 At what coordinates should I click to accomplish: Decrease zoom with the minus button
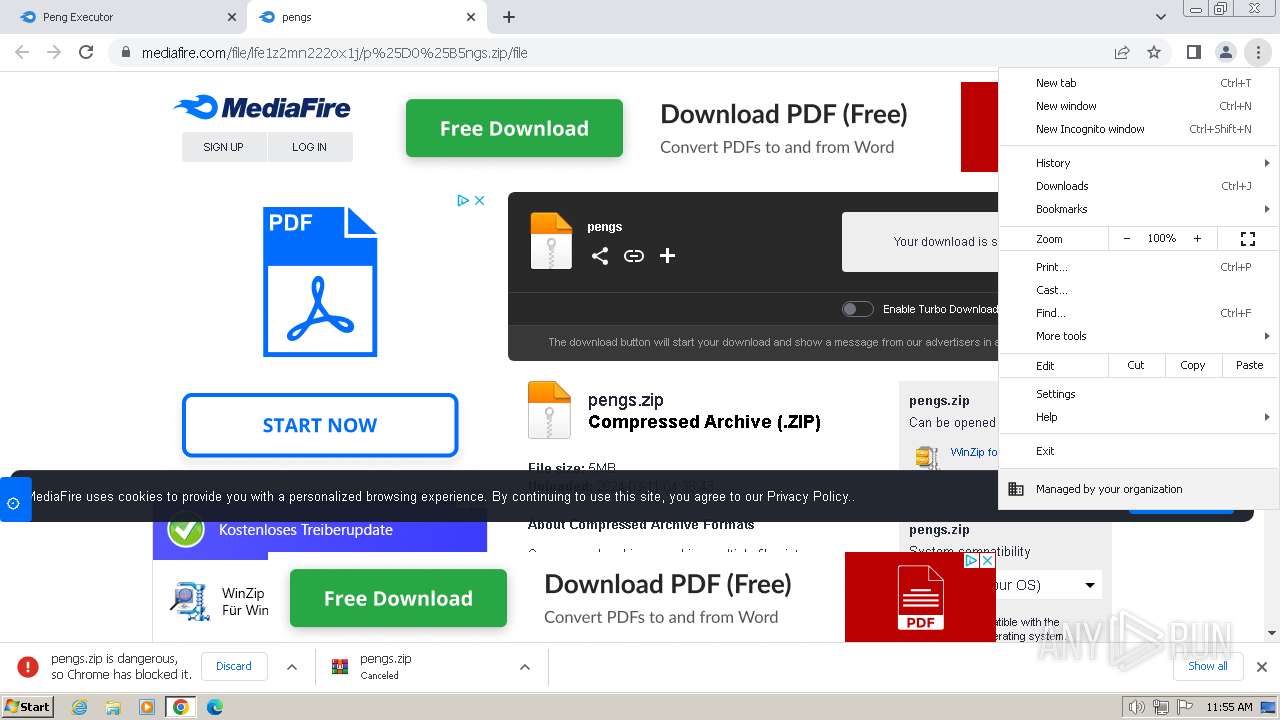pos(1127,239)
